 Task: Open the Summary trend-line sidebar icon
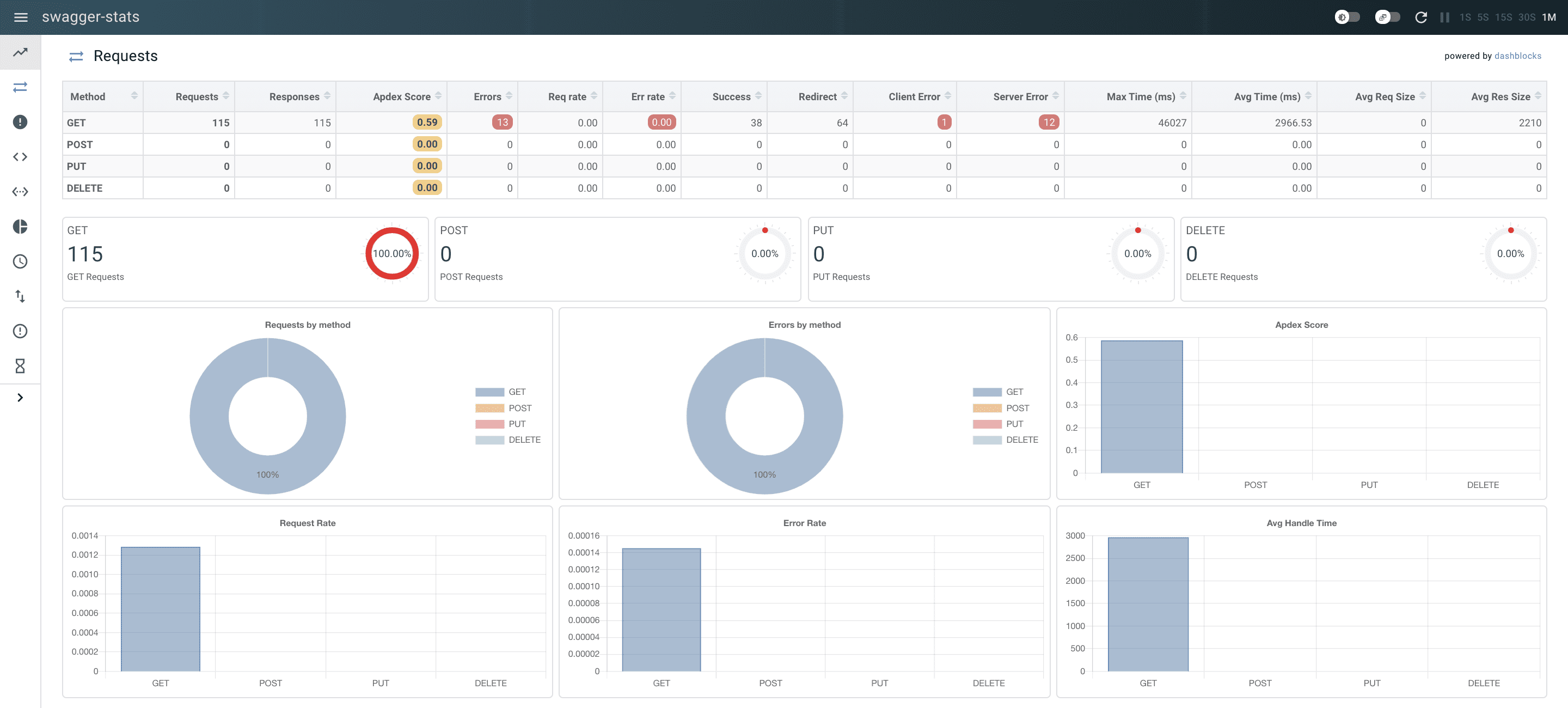20,52
